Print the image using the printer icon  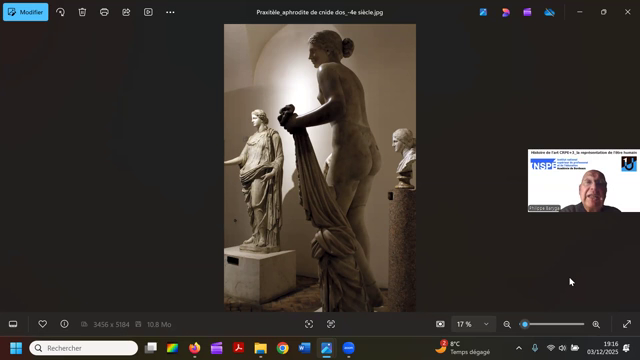pos(104,12)
